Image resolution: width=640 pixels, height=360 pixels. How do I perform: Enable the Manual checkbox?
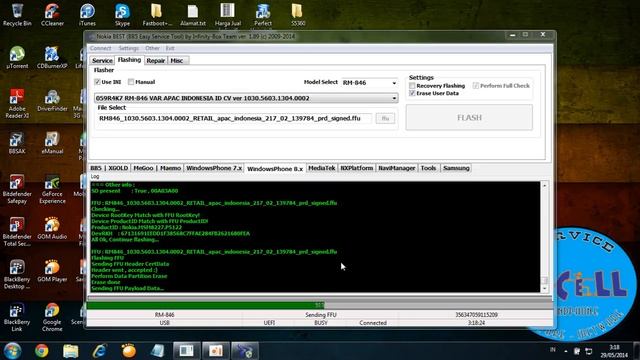[131, 82]
